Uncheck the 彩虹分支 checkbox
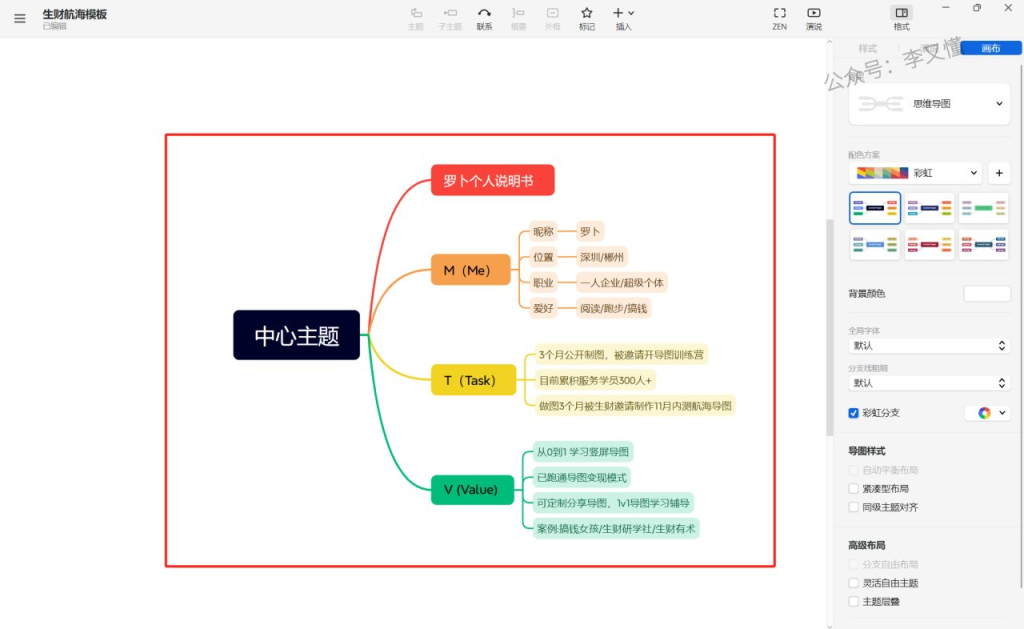This screenshot has height=629, width=1024. click(854, 413)
